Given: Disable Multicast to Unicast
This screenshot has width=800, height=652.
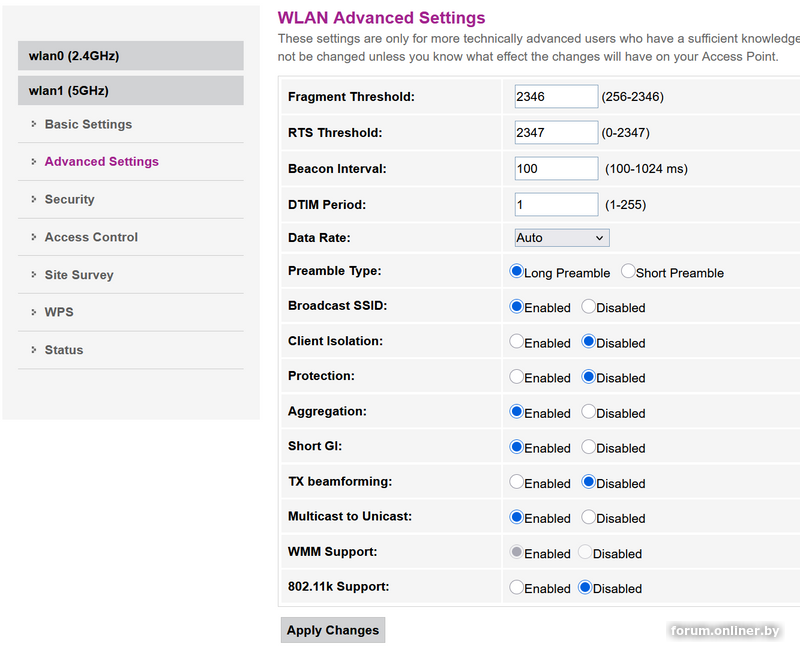Looking at the screenshot, I should tap(588, 517).
